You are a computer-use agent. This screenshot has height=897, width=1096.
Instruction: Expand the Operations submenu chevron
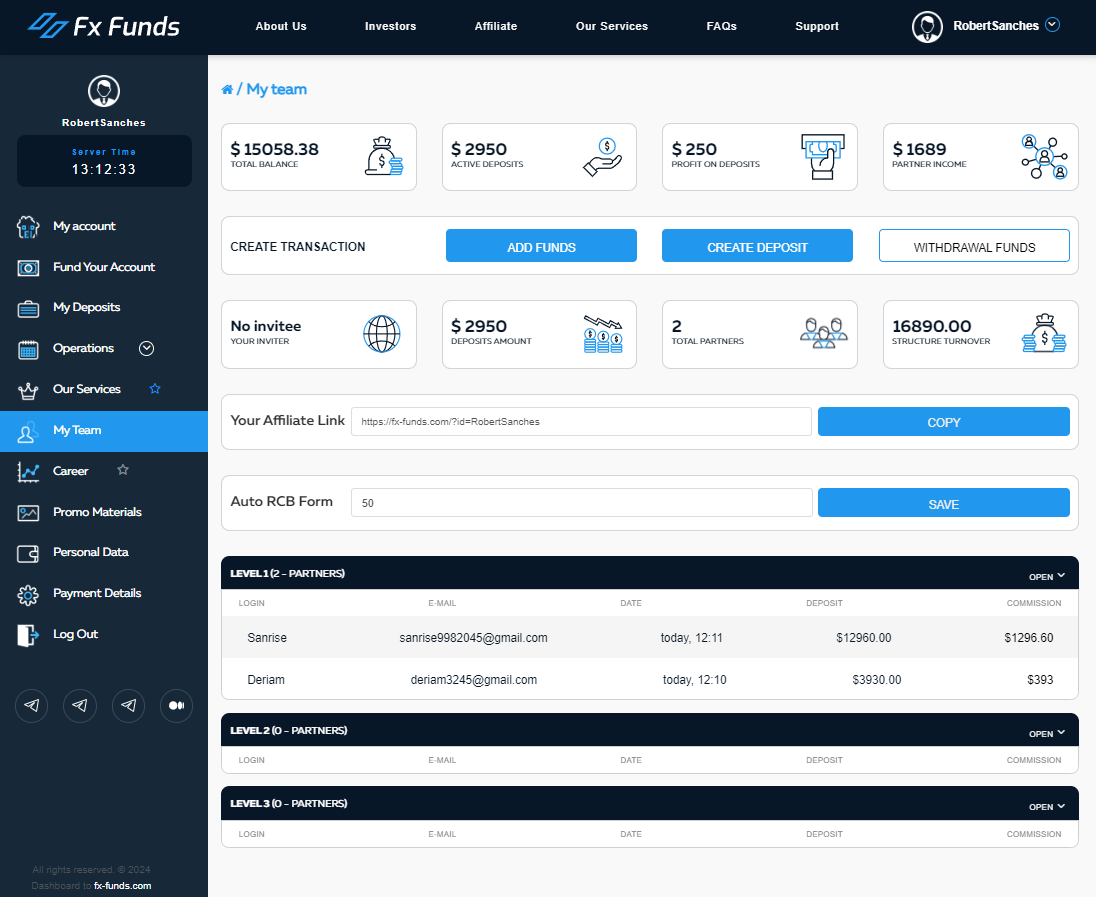(x=146, y=348)
